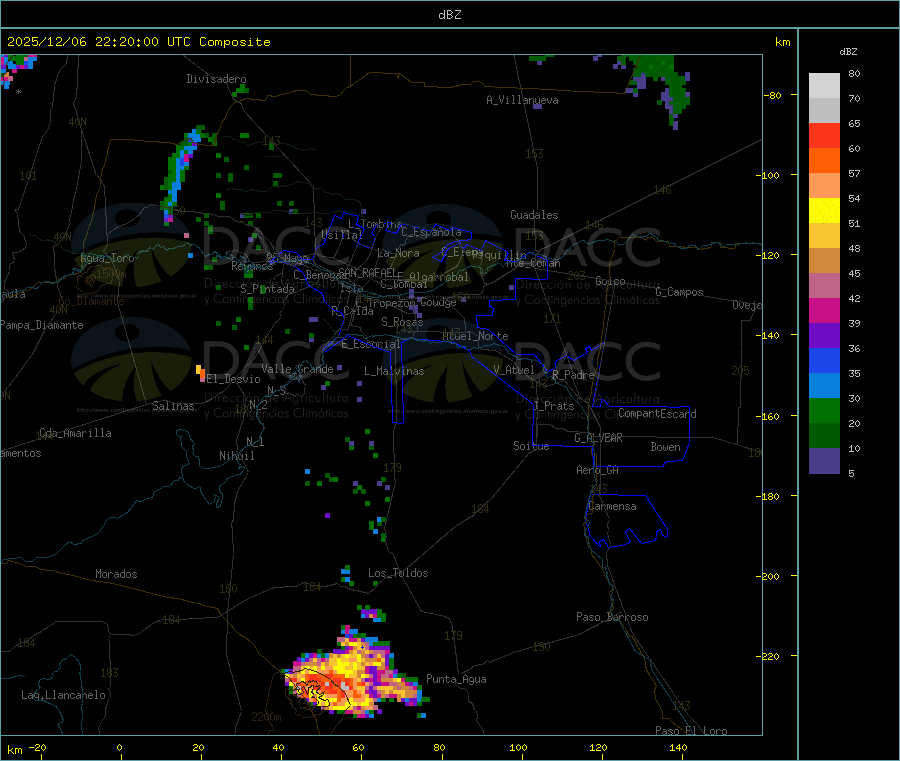Click the R_Padre label
This screenshot has width=900, height=761.
coord(573,375)
